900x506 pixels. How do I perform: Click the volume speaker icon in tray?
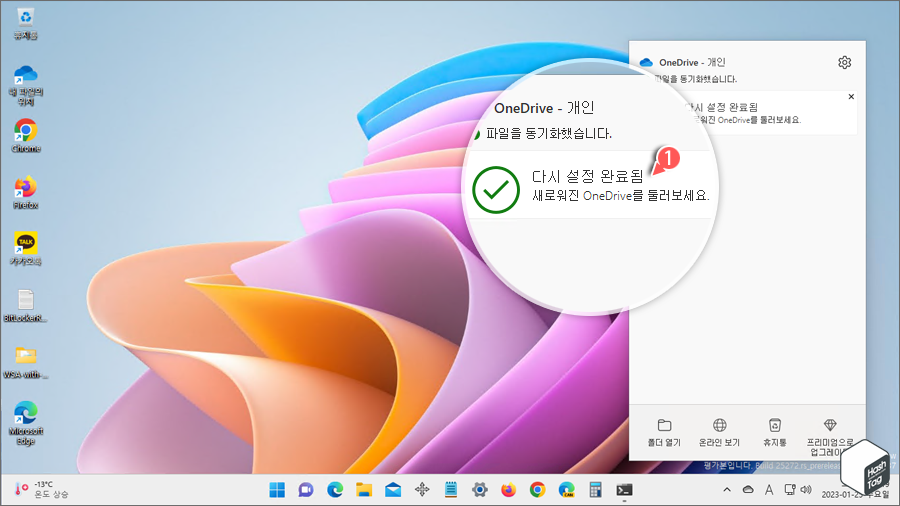806,490
